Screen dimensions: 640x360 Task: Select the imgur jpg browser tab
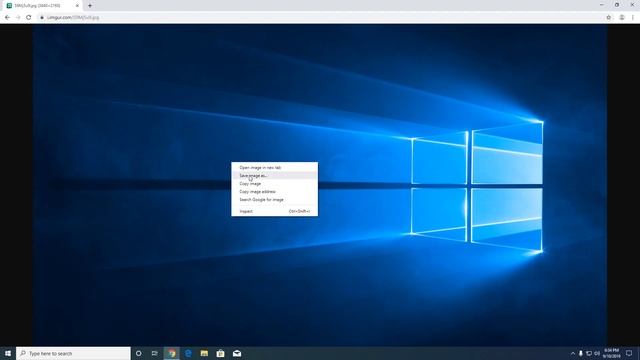pyautogui.click(x=42, y=6)
